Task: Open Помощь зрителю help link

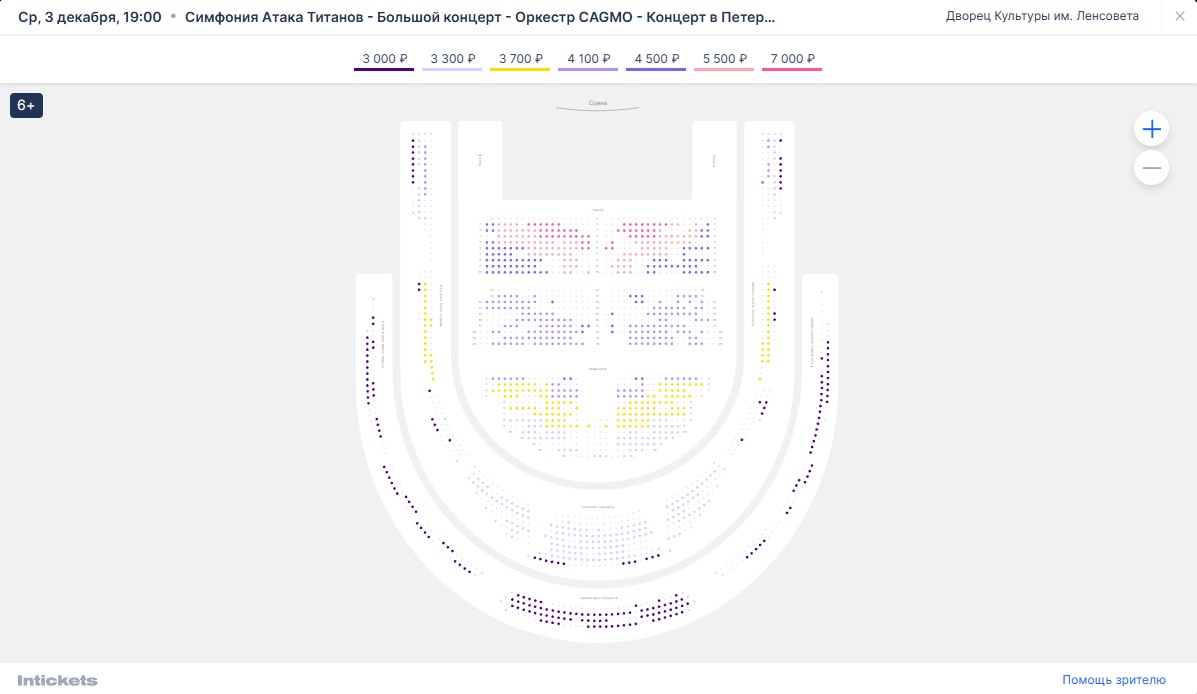Action: [x=1113, y=680]
